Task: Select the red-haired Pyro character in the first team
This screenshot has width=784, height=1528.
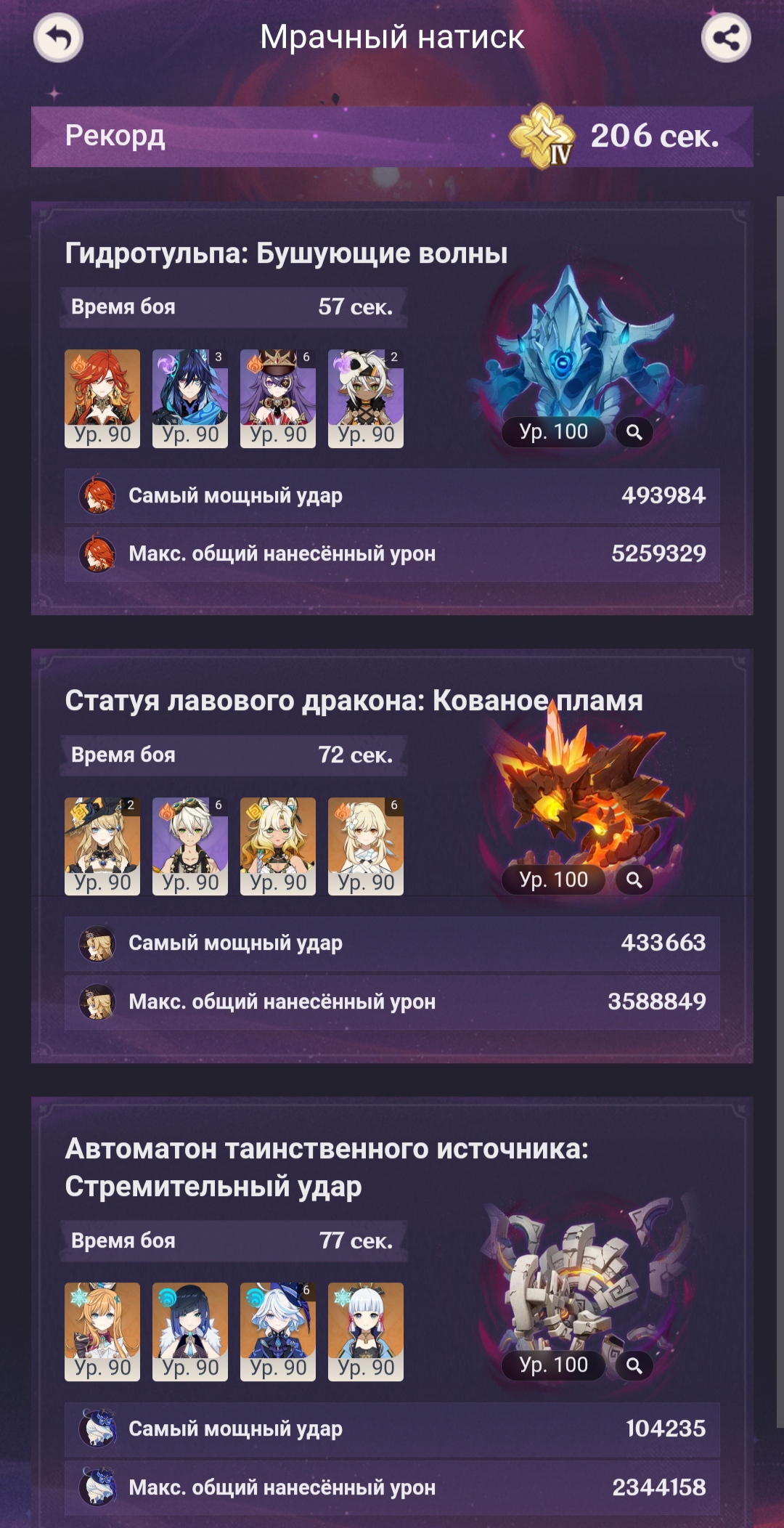Action: 102,399
